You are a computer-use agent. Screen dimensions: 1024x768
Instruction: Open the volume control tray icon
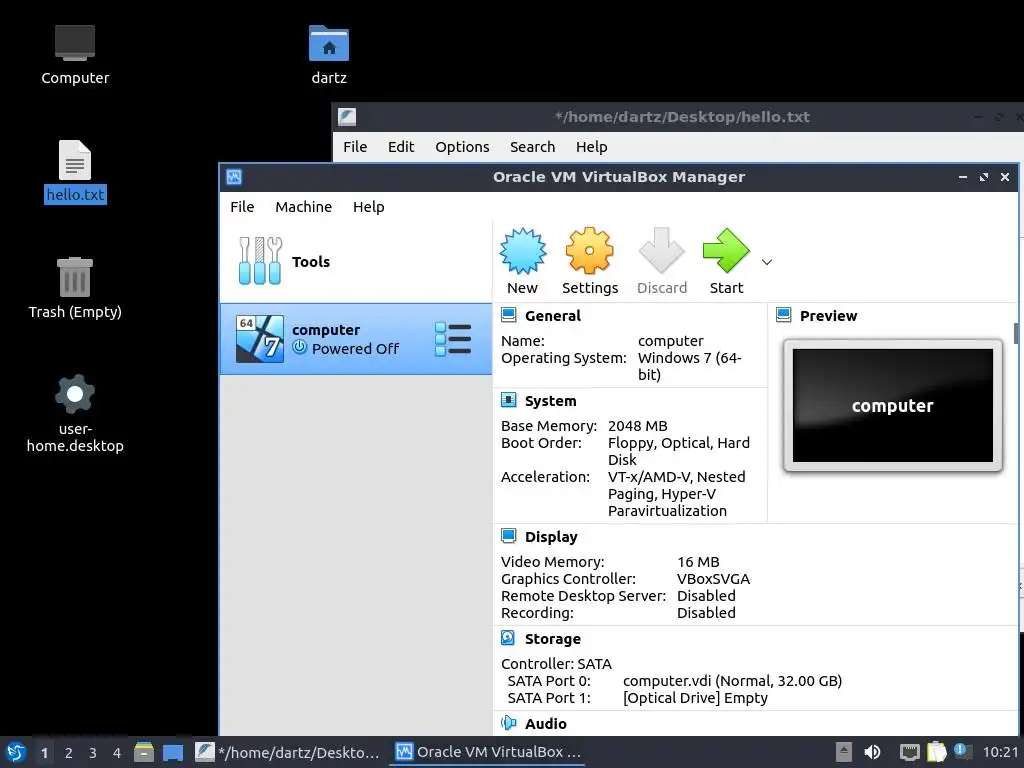pos(872,752)
